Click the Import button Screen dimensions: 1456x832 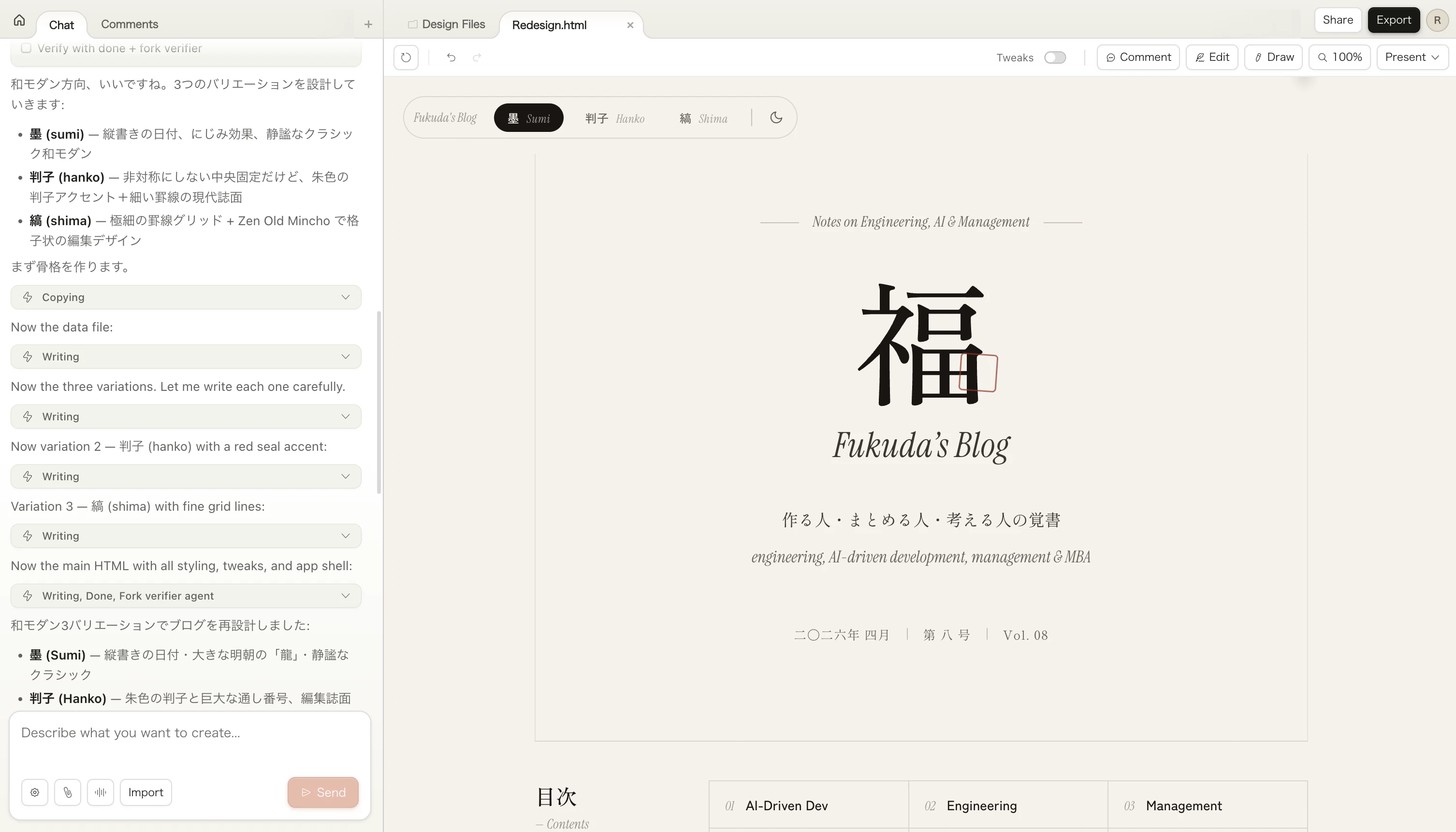tap(145, 792)
